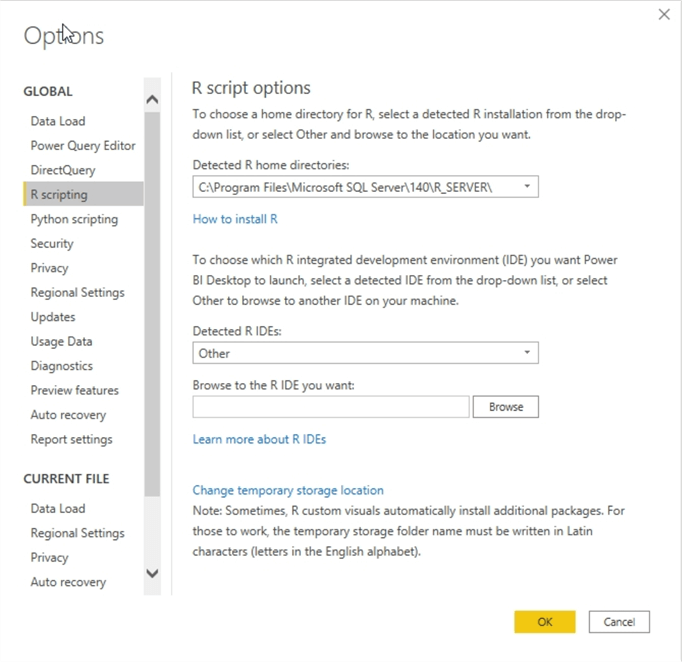The image size is (682, 662).
Task: Click Change temporary storage location link
Action: tap(288, 490)
